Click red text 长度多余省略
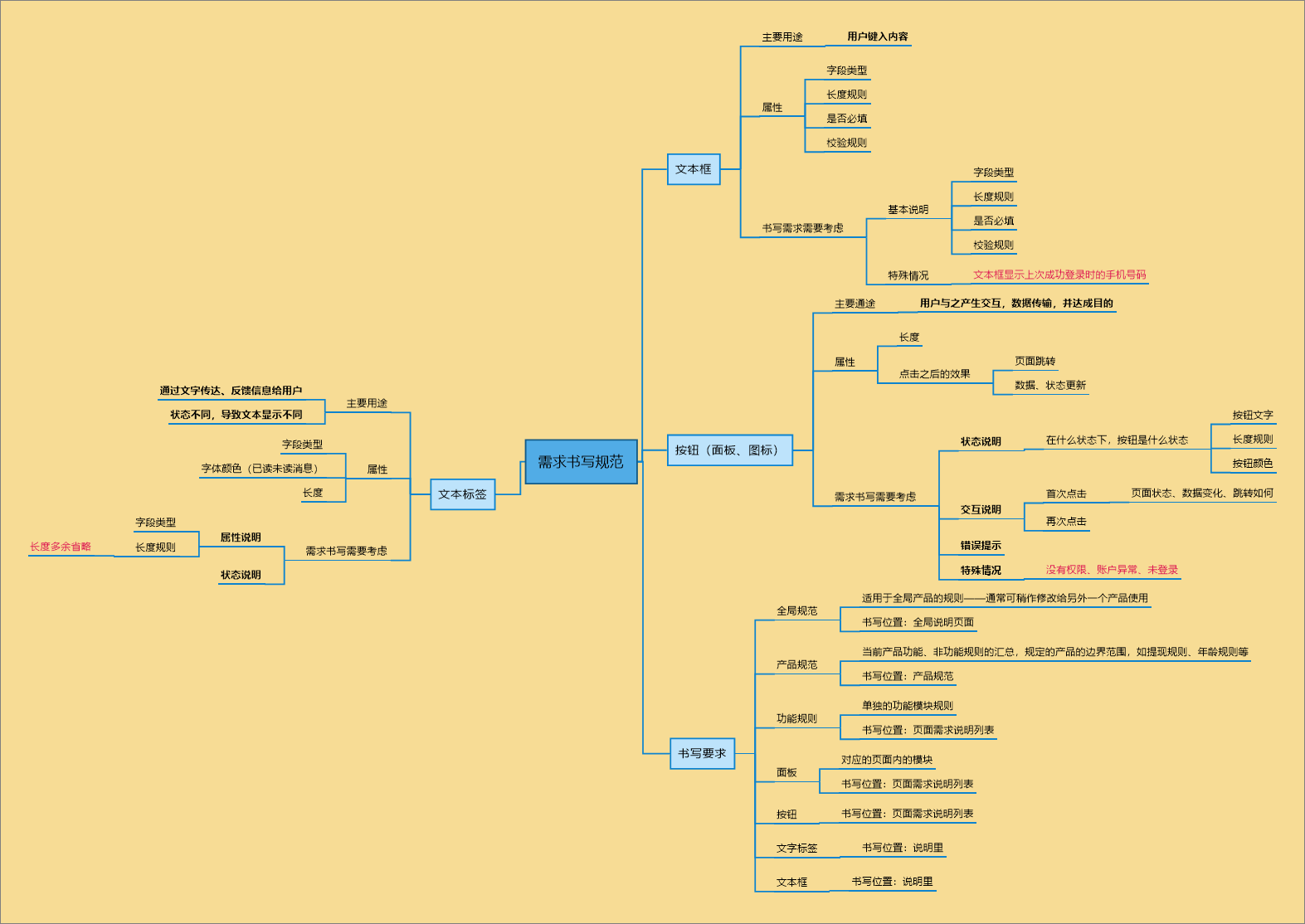Viewport: 1305px width, 924px height. tap(61, 547)
